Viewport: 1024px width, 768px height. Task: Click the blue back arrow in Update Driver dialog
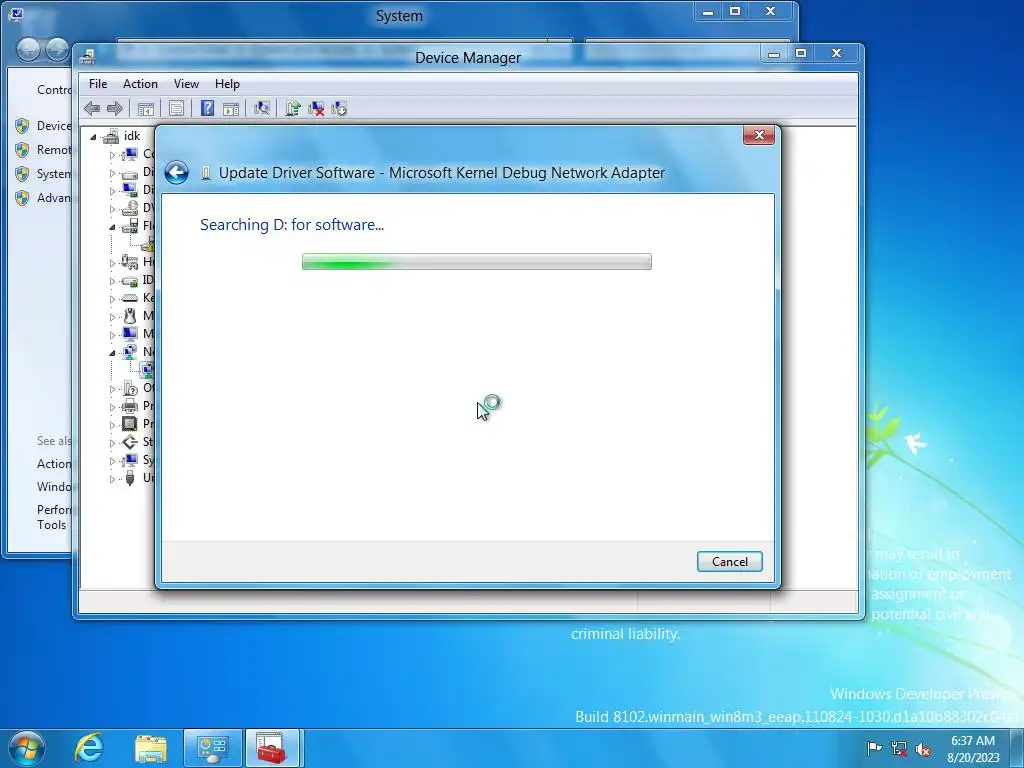[176, 172]
